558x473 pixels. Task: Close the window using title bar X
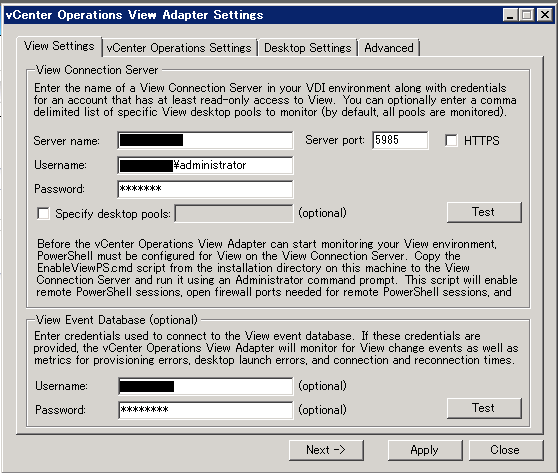545,15
